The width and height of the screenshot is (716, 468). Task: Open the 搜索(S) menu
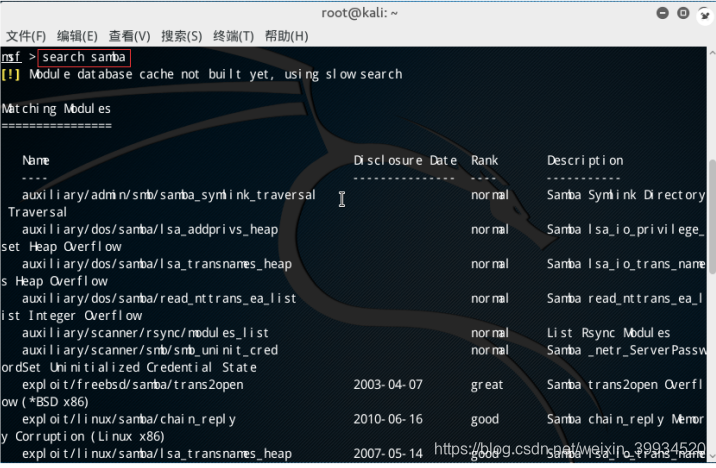[181, 36]
